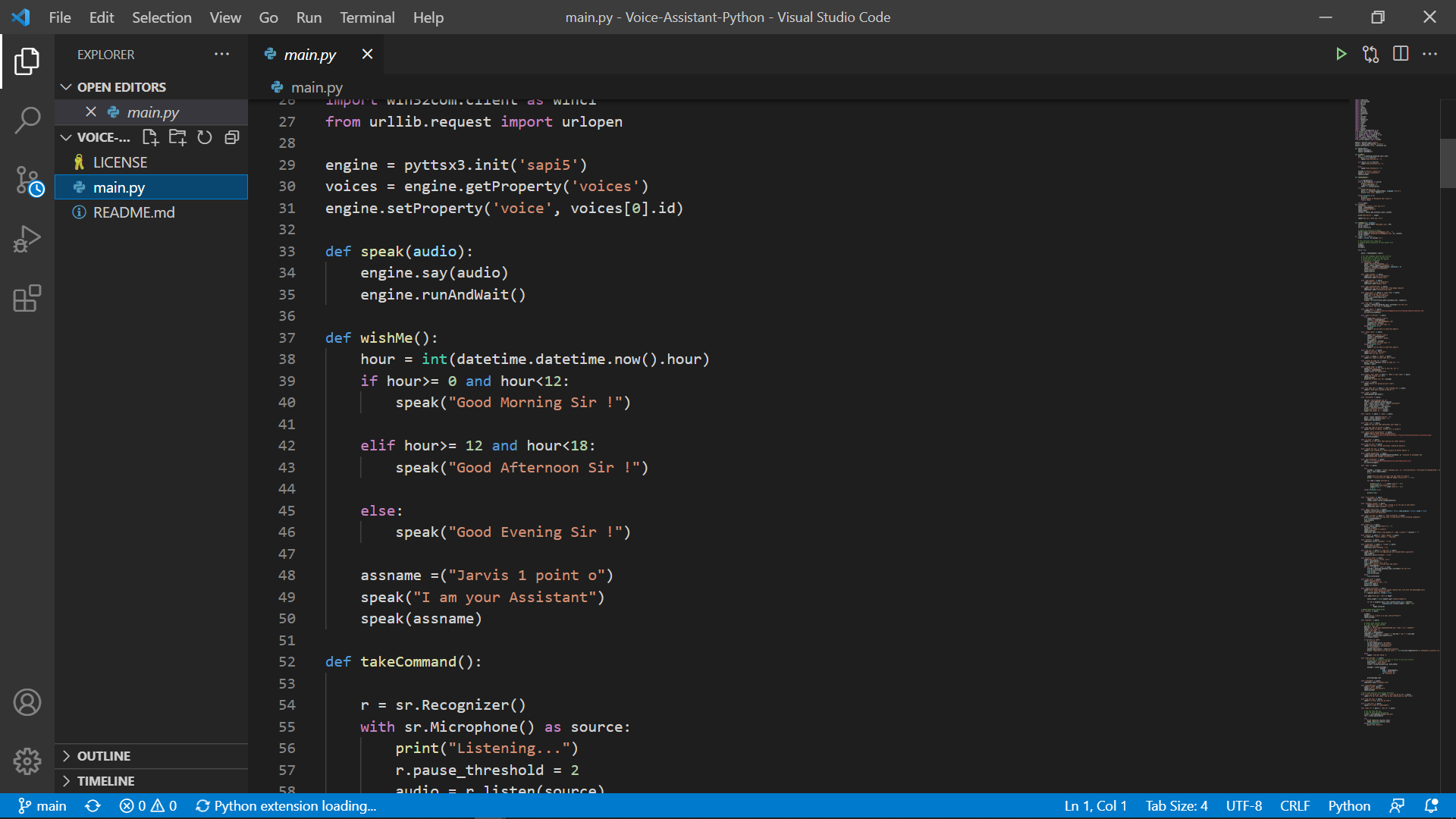Open the Source Control view icon
The width and height of the screenshot is (1456, 819).
(29, 180)
